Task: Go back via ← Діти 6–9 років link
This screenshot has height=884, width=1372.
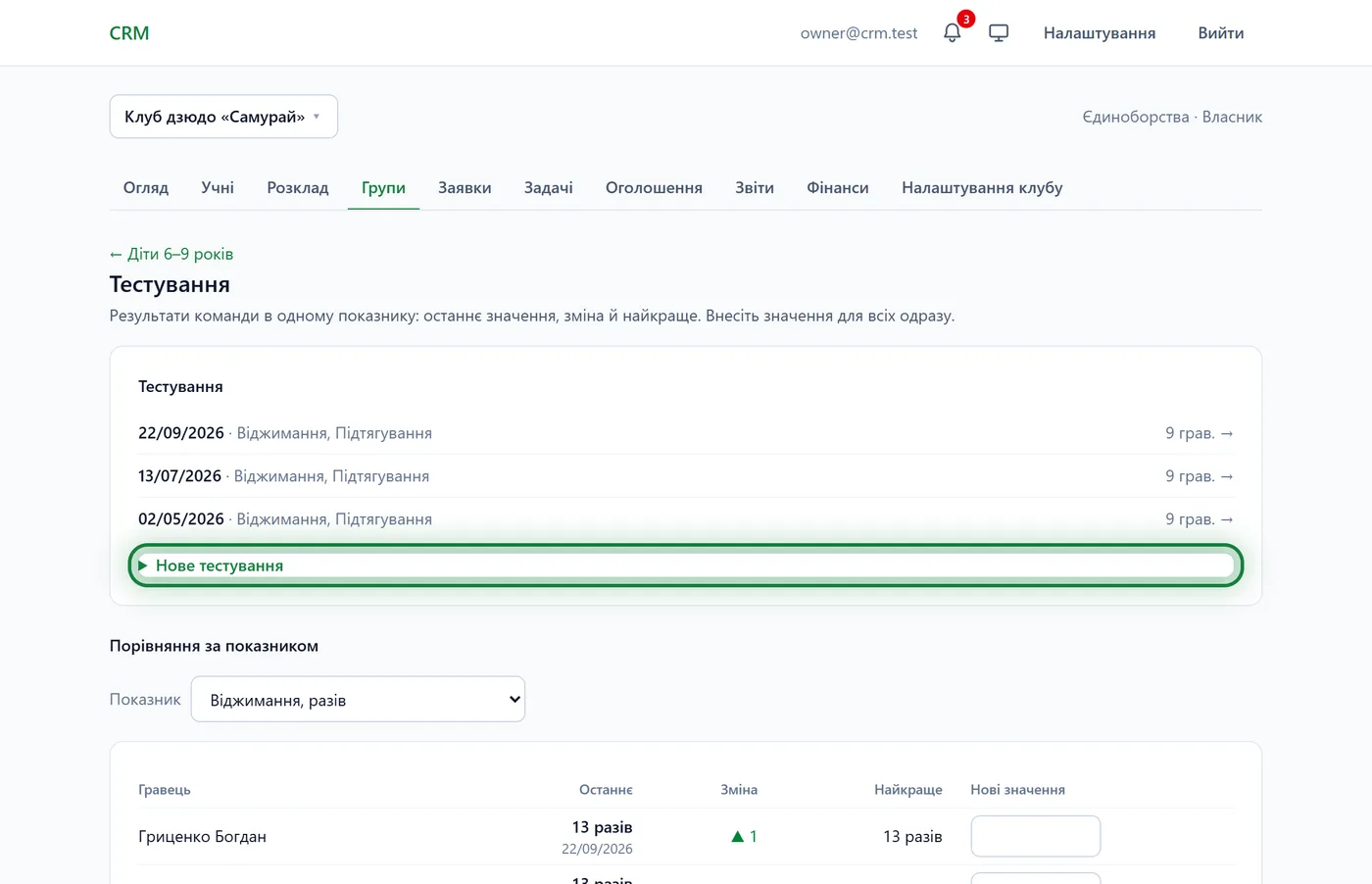Action: pyautogui.click(x=171, y=254)
